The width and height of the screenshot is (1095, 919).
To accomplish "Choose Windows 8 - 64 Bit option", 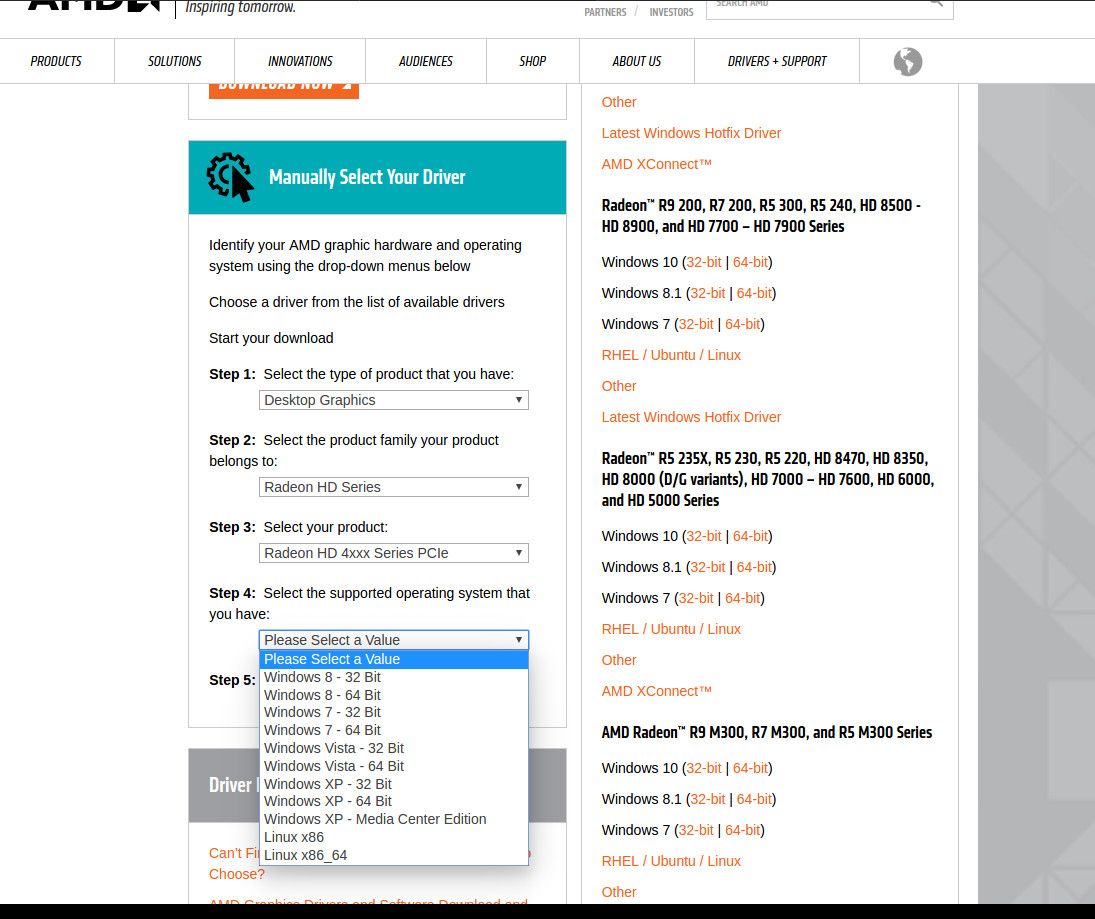I will pyautogui.click(x=393, y=695).
